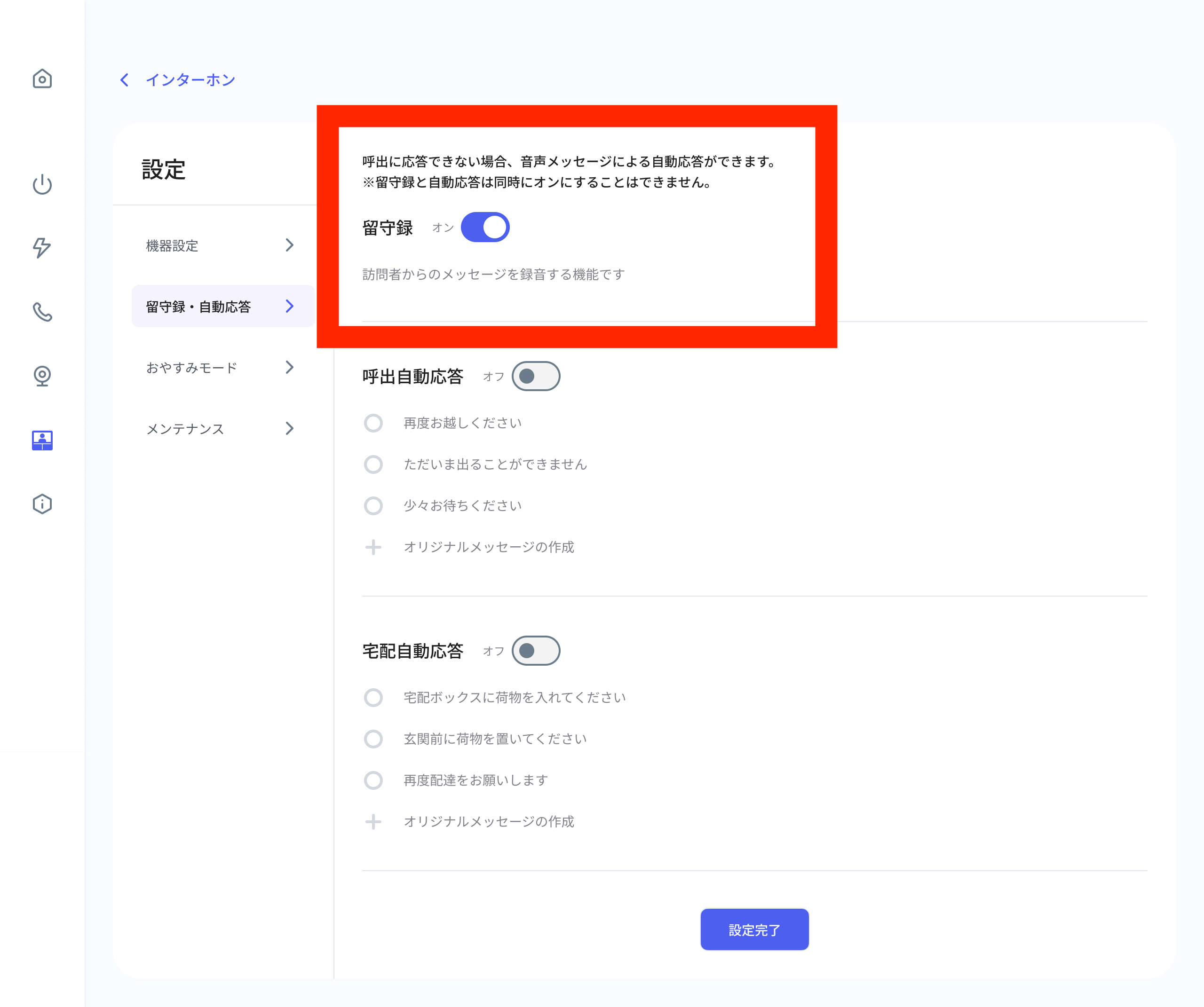This screenshot has width=1204, height=1007.
Task: Click the 設定 heading text
Action: (x=163, y=170)
